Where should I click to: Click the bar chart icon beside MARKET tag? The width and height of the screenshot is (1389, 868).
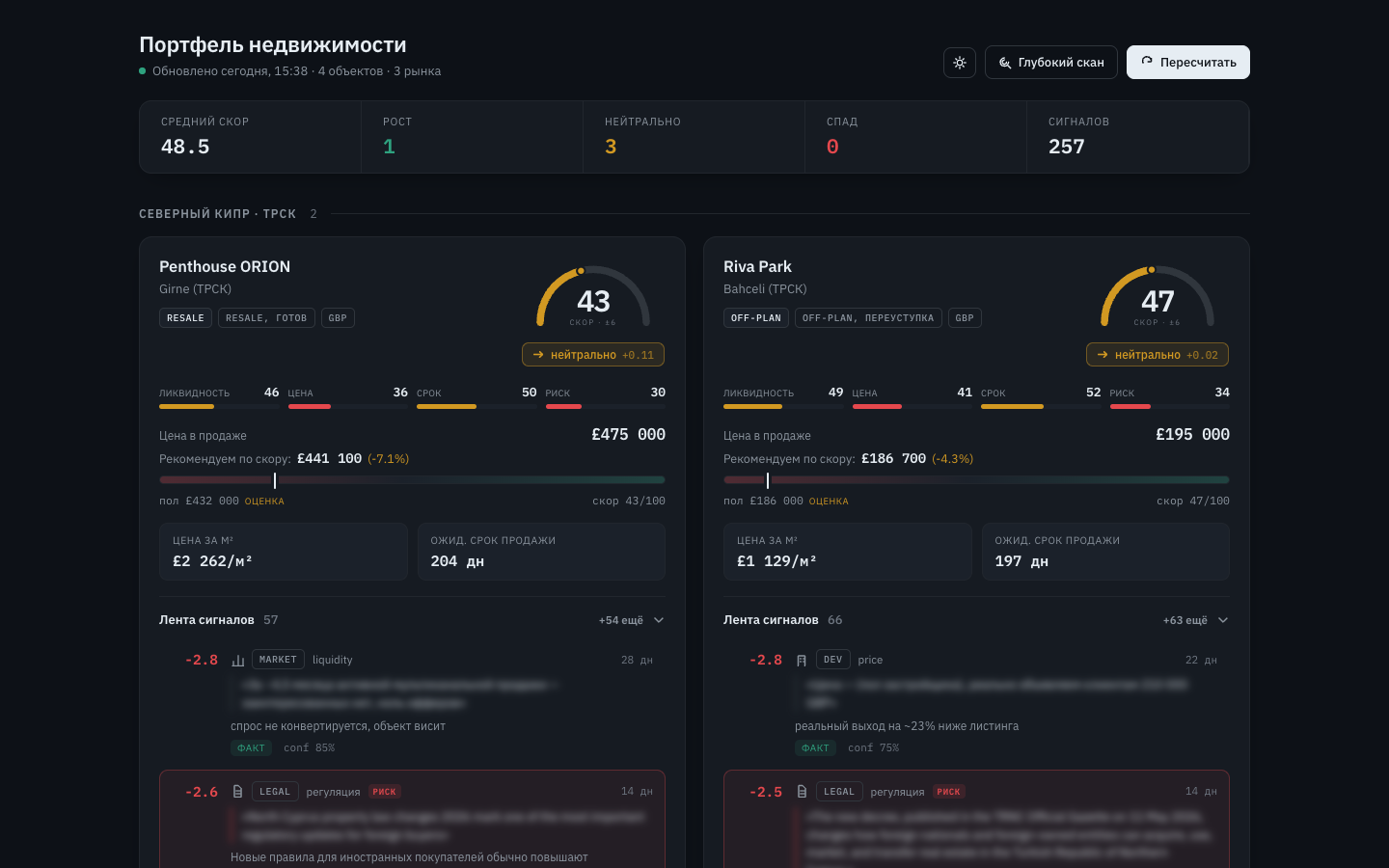(238, 661)
